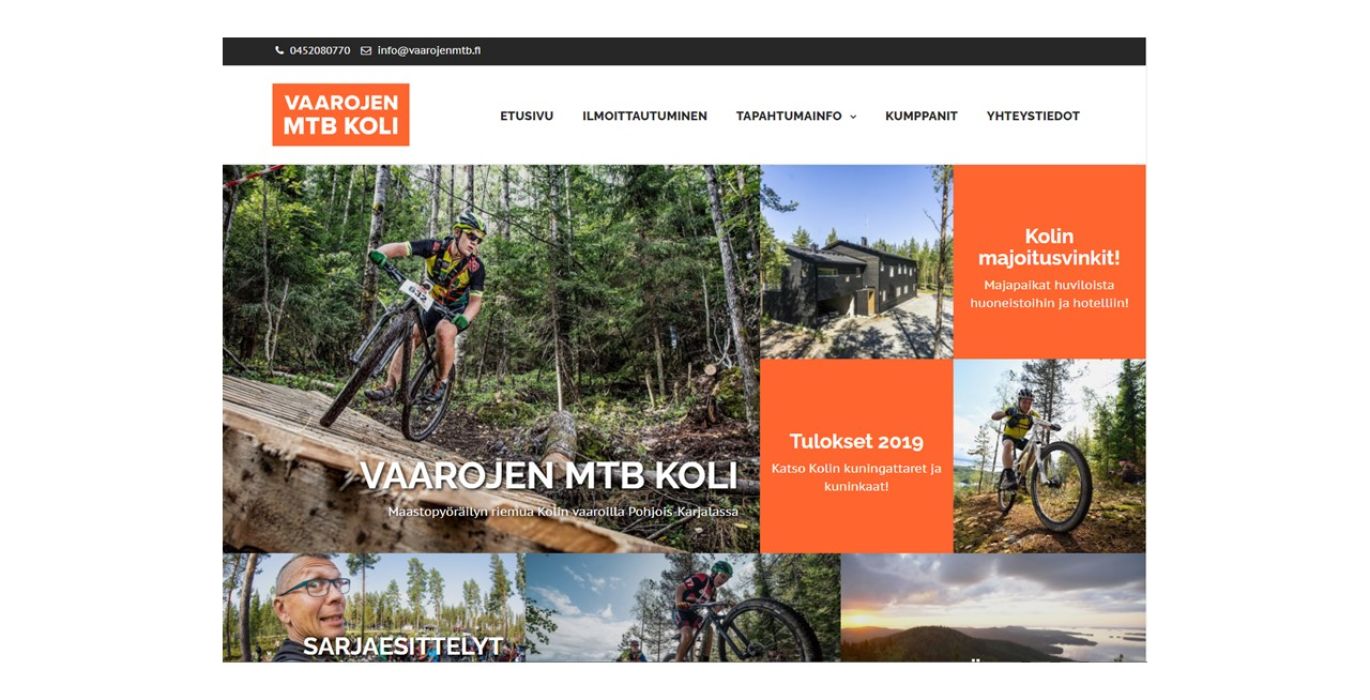Open the Tapahtumainfo menu
The height and width of the screenshot is (700, 1370).
coord(789,116)
